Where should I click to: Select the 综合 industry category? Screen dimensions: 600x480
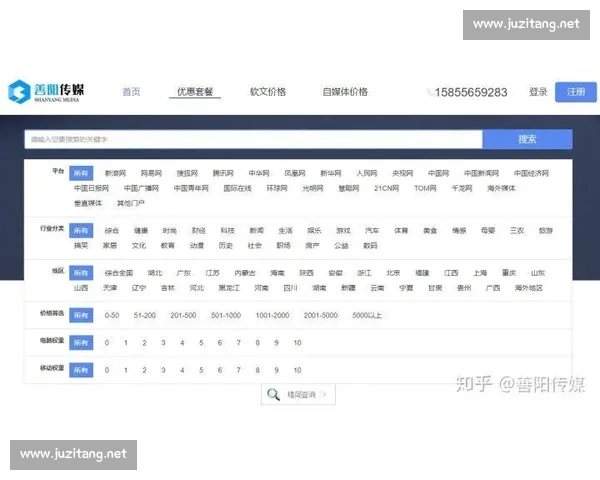tap(112, 231)
